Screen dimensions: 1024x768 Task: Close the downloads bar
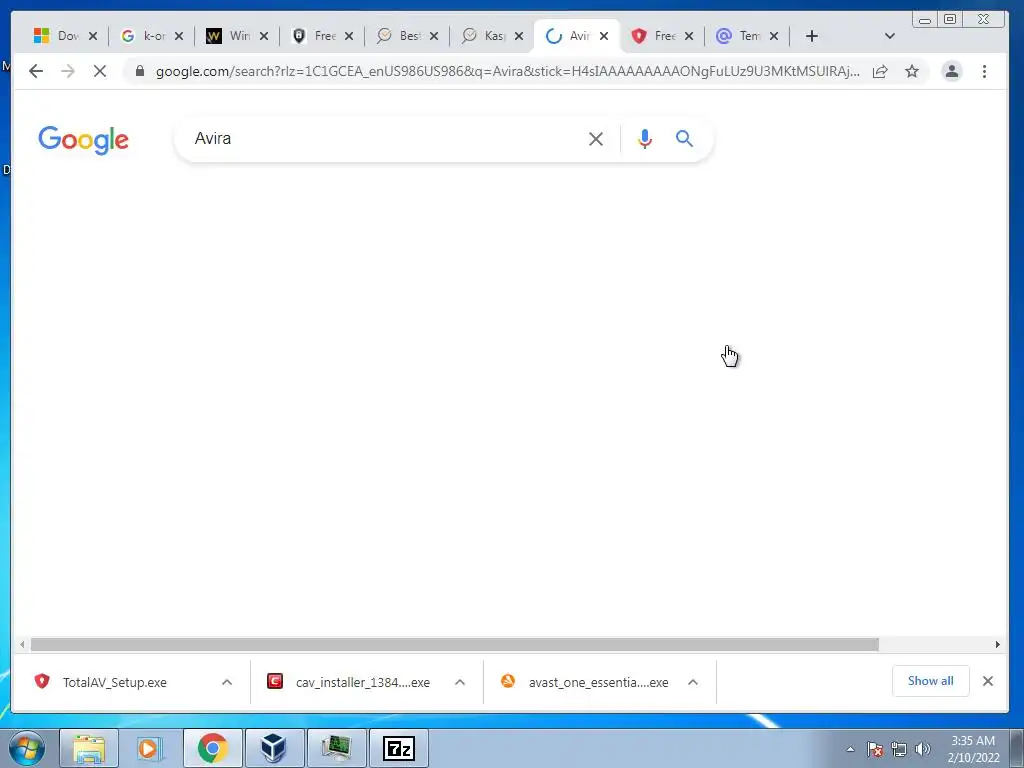[987, 681]
